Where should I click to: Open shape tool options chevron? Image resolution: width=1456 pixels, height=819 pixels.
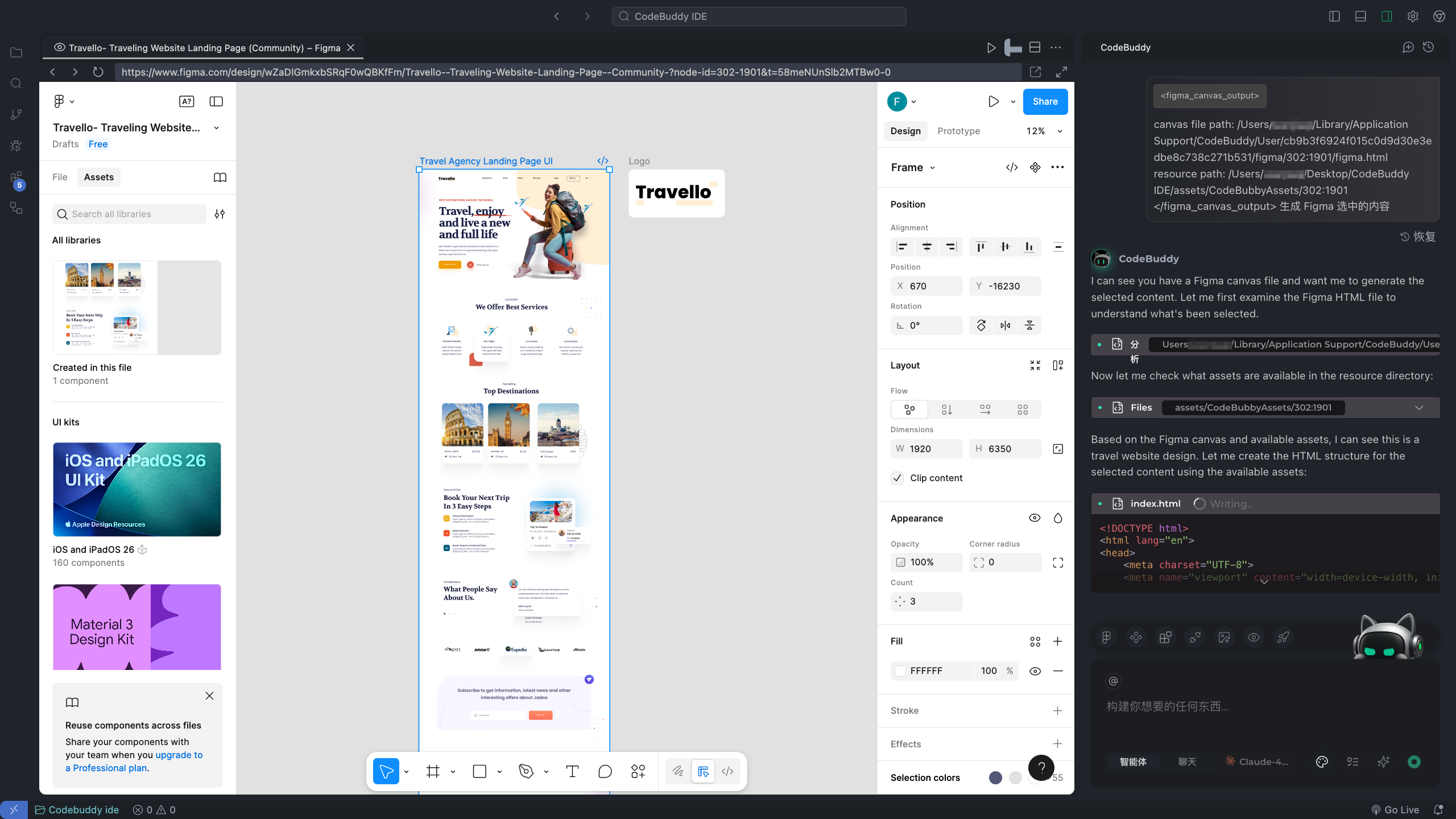click(x=499, y=772)
